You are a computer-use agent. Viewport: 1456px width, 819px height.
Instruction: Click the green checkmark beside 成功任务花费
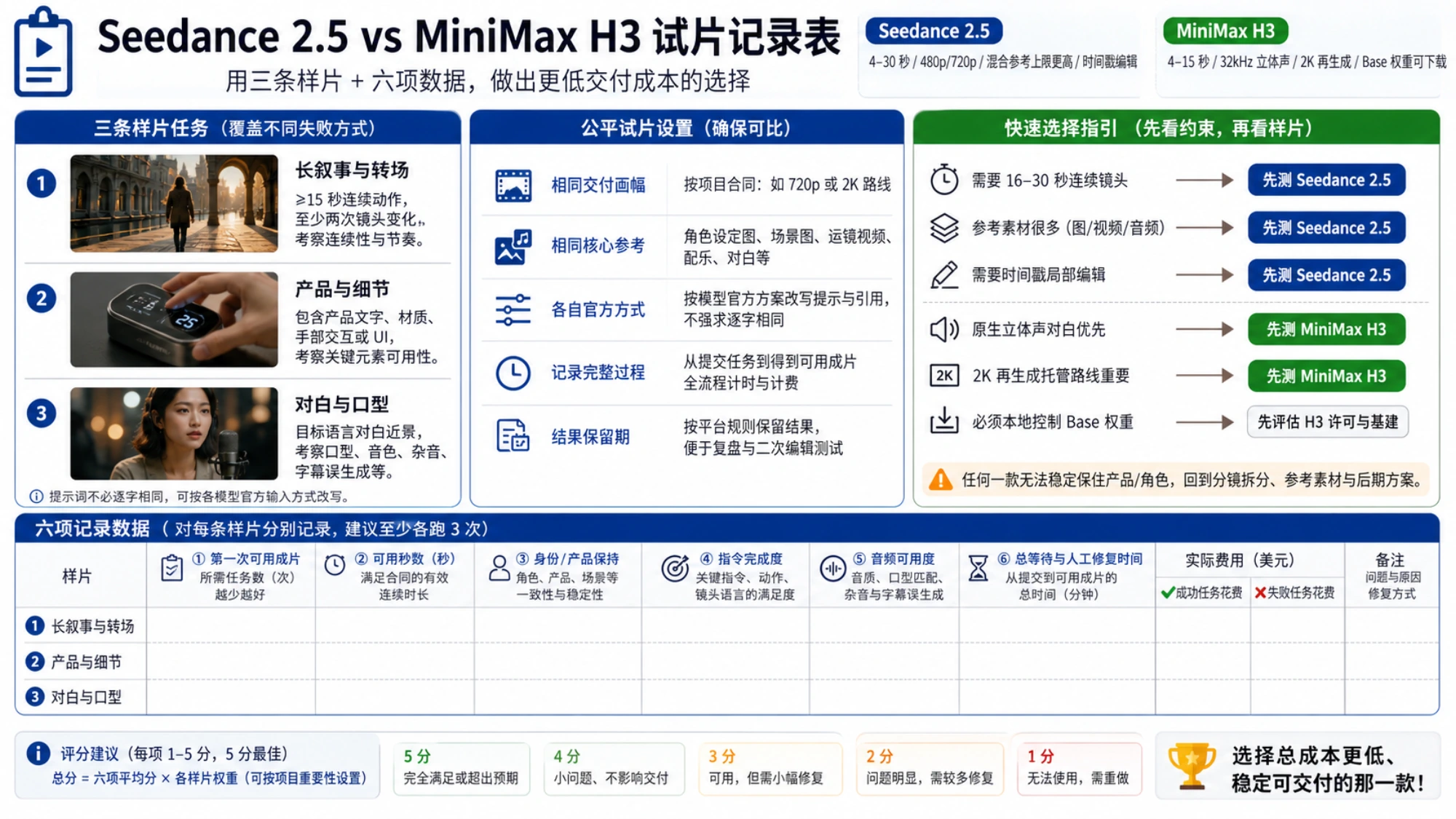click(x=1168, y=593)
